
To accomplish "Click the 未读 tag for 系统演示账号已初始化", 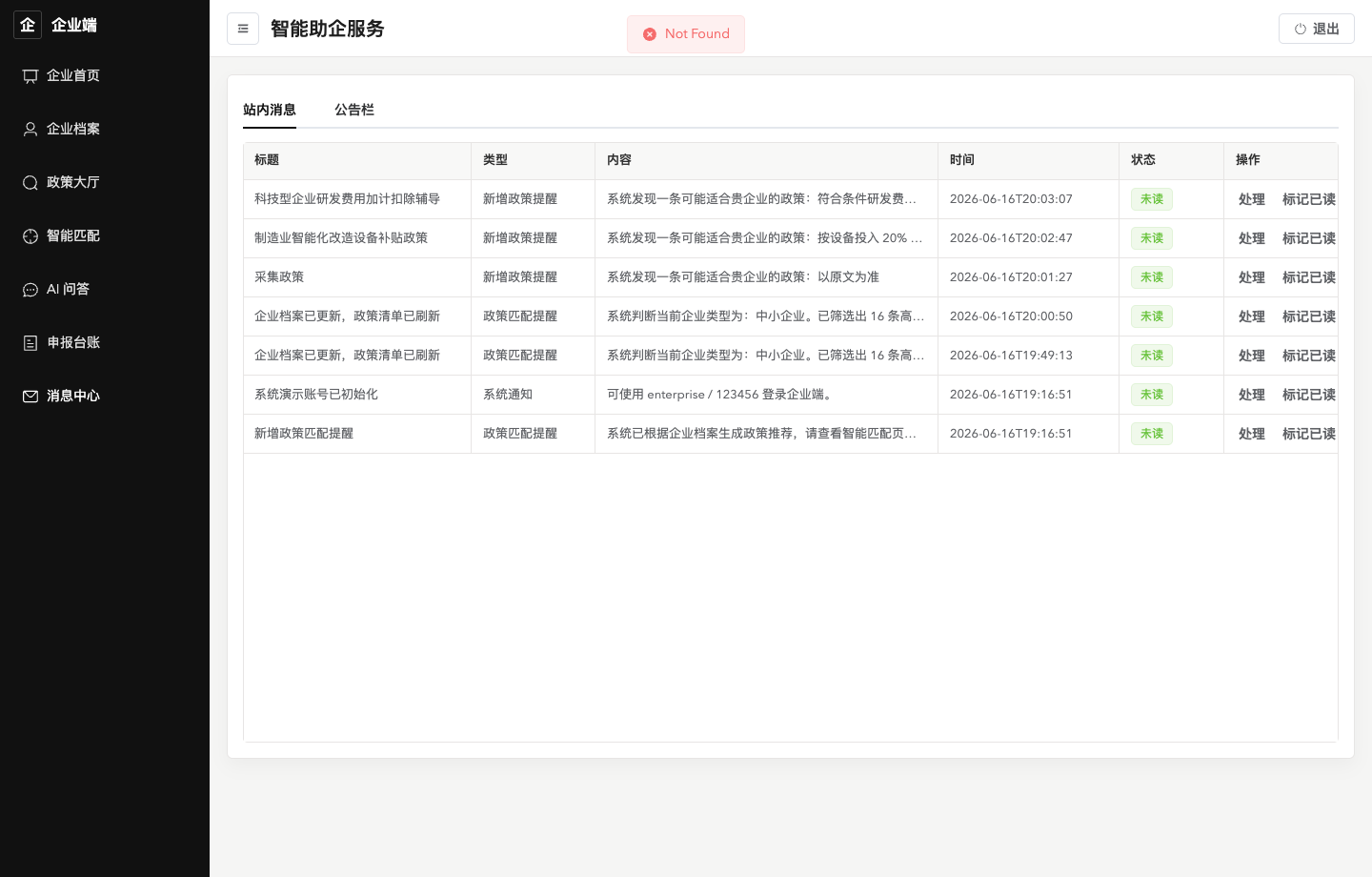I will pyautogui.click(x=1152, y=395).
